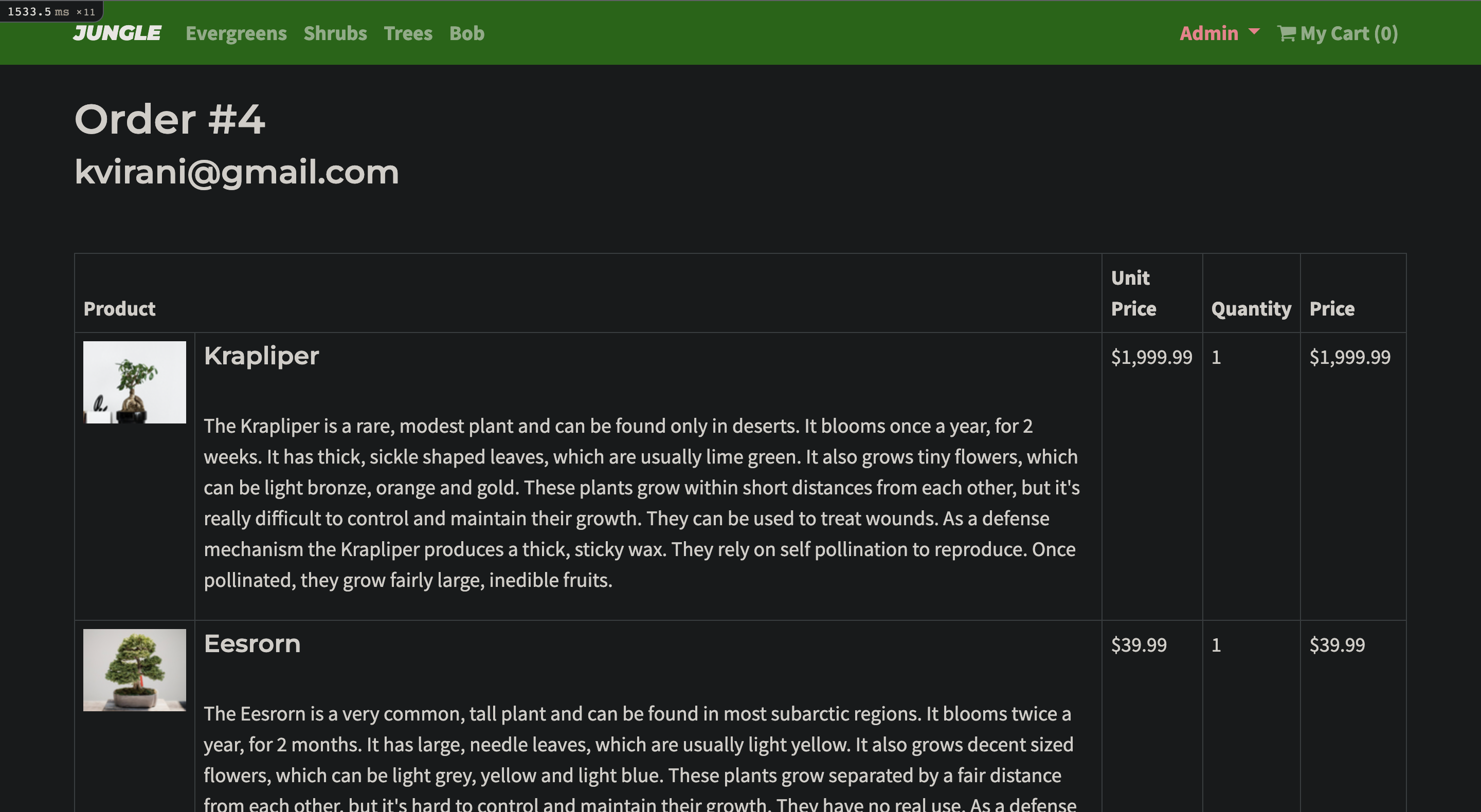Click the profiler timing badge 1533.5 ms
The image size is (1481, 812).
51,11
